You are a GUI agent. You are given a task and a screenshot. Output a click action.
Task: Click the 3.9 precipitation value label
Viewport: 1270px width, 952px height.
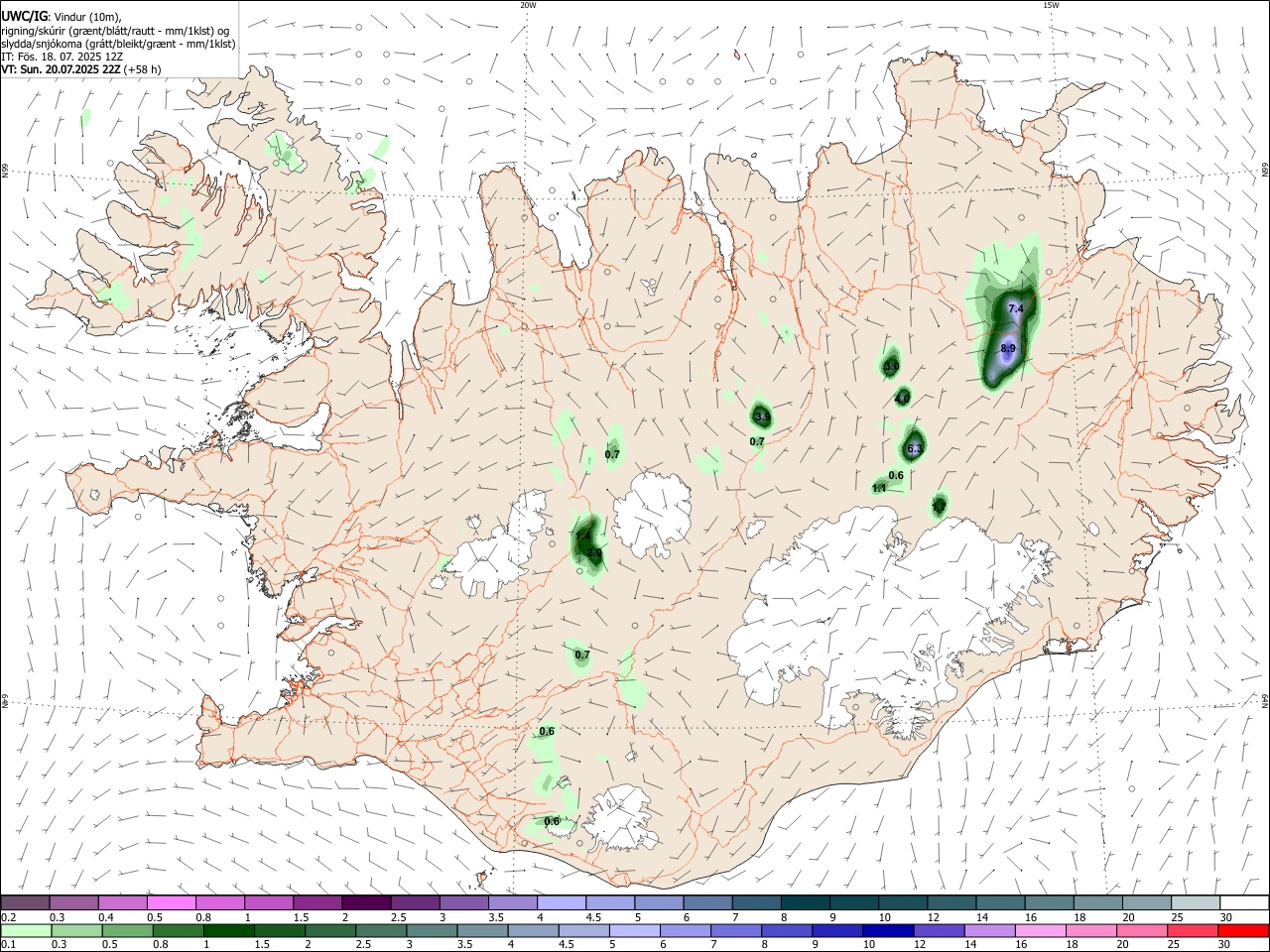pos(762,416)
